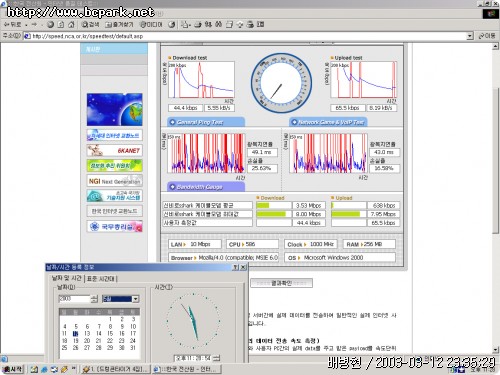Click the 결과확인 button
Viewport: 500px width, 375px height.
pos(282,283)
